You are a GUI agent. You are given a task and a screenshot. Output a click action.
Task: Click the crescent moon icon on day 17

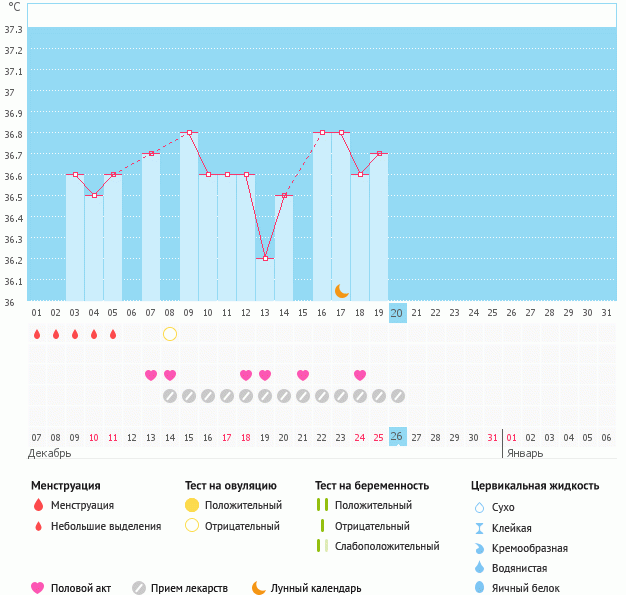pos(341,290)
